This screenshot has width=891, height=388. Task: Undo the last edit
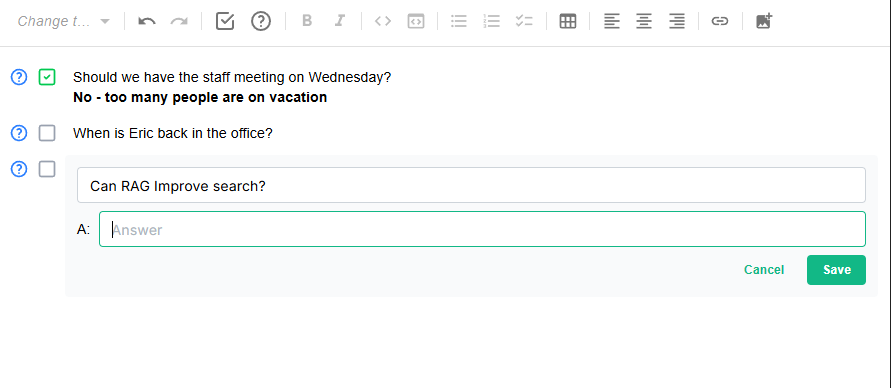pos(147,22)
